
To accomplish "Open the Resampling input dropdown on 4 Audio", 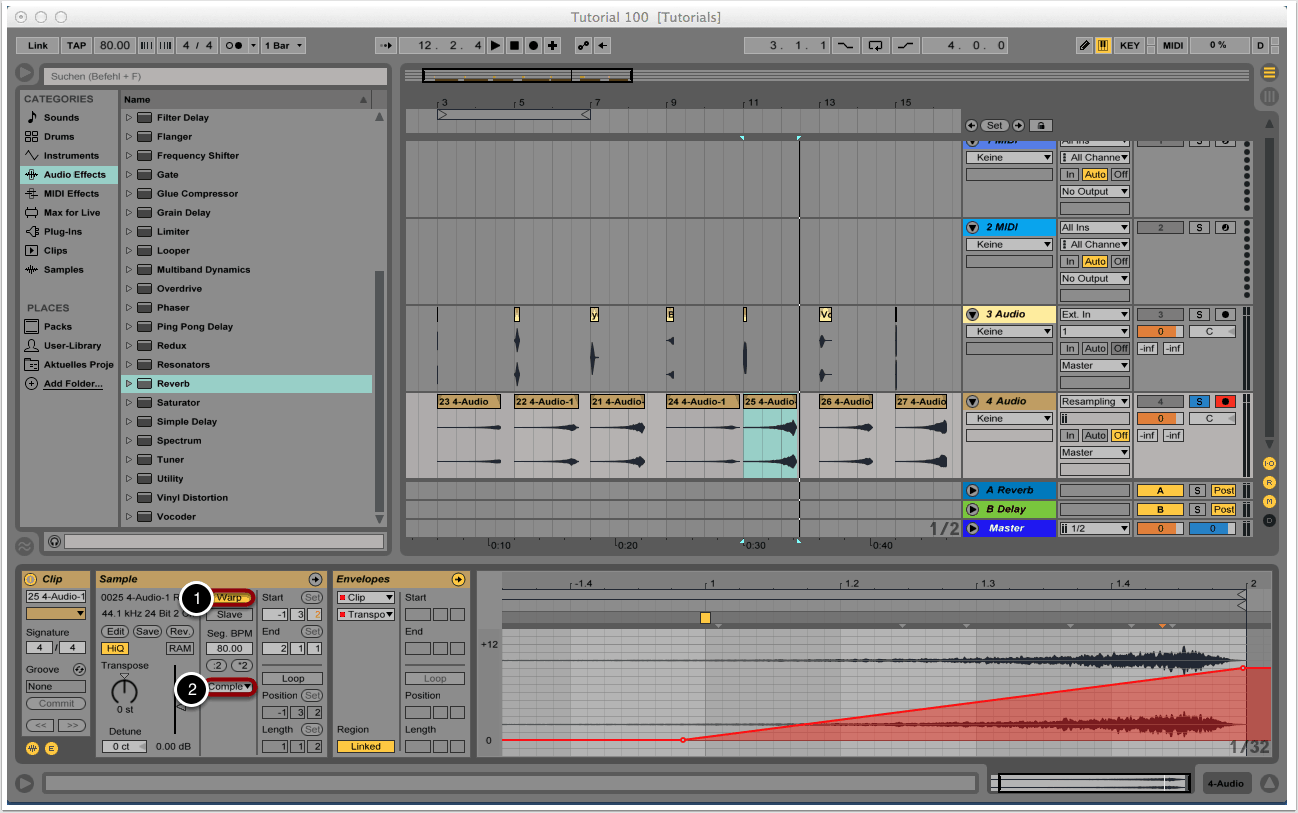I will (x=1095, y=401).
